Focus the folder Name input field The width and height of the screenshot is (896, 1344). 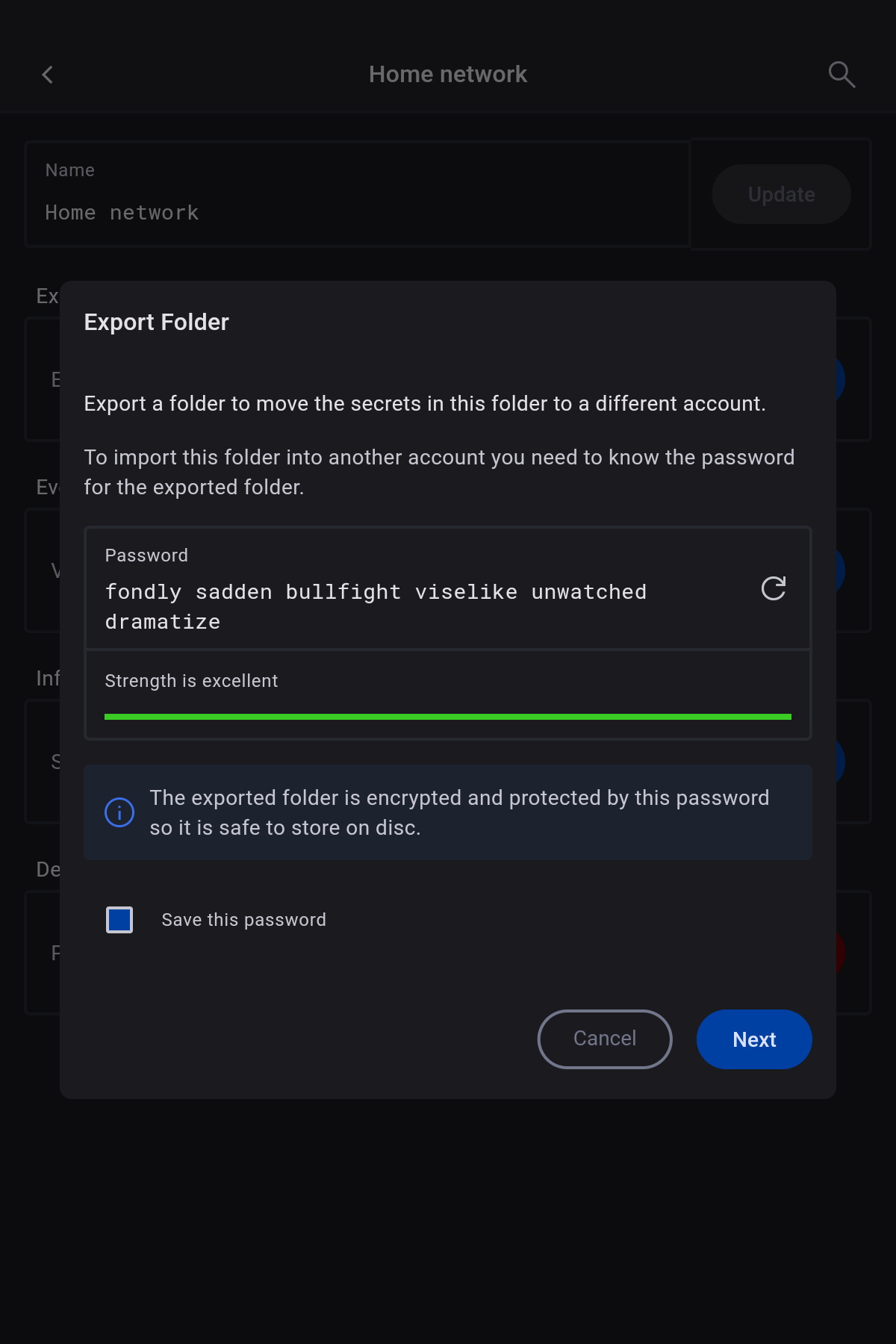point(358,213)
